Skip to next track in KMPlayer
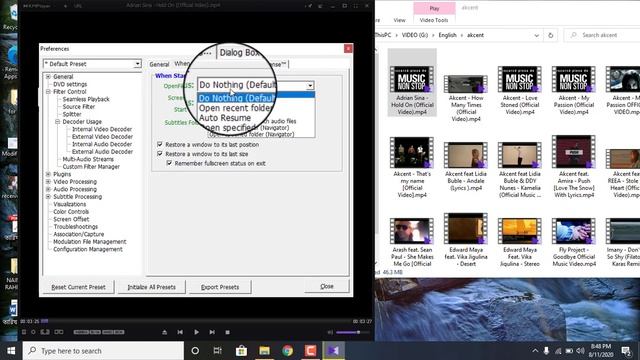This screenshot has height=360, width=640. (212, 332)
